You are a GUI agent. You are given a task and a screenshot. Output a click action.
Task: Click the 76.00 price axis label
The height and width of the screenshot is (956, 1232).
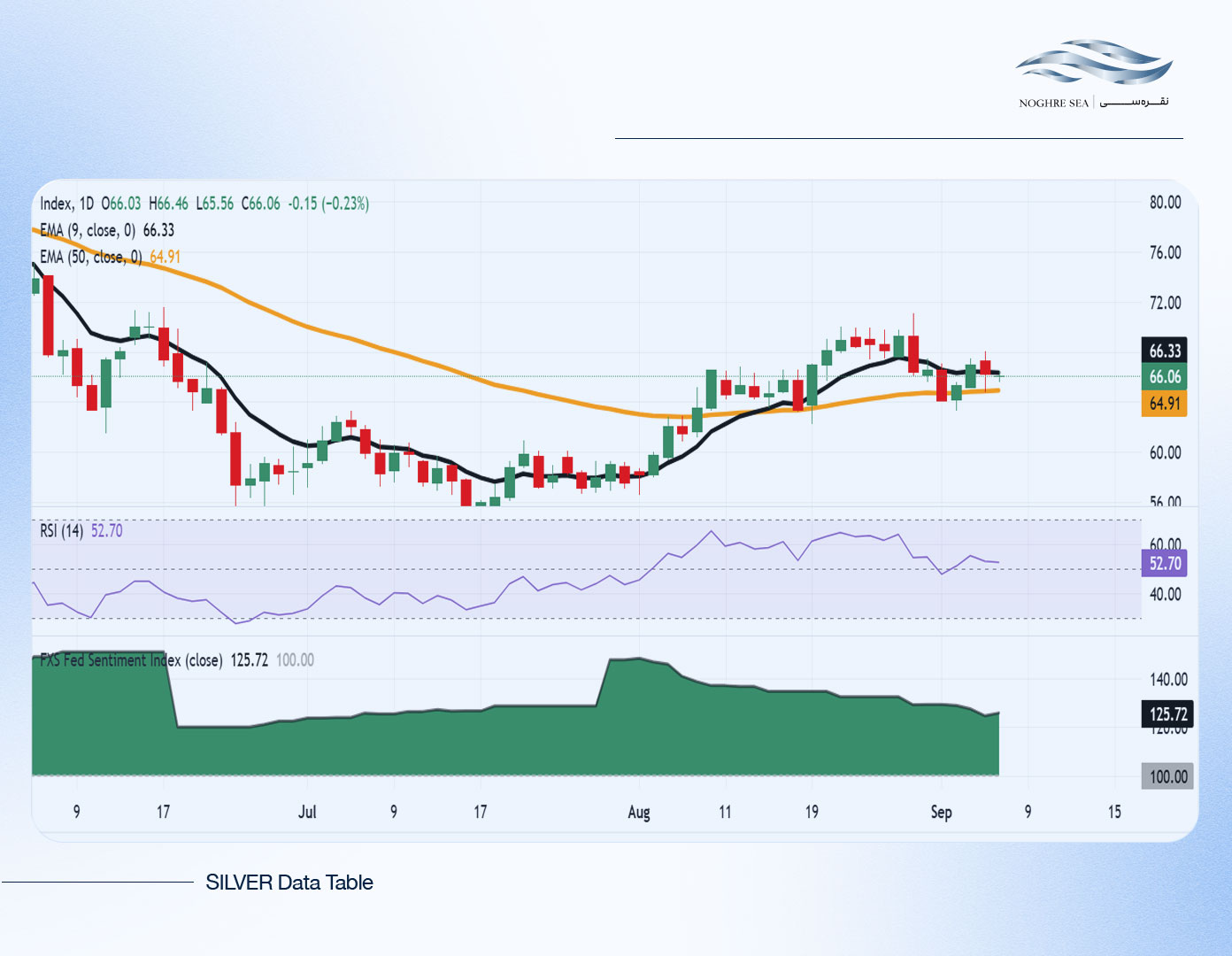[x=1165, y=253]
